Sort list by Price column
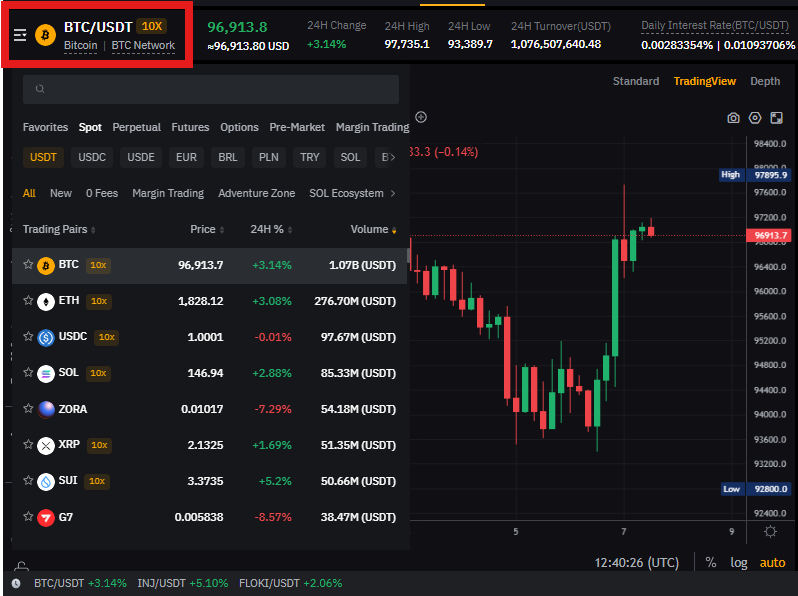The height and width of the screenshot is (596, 798). 207,230
